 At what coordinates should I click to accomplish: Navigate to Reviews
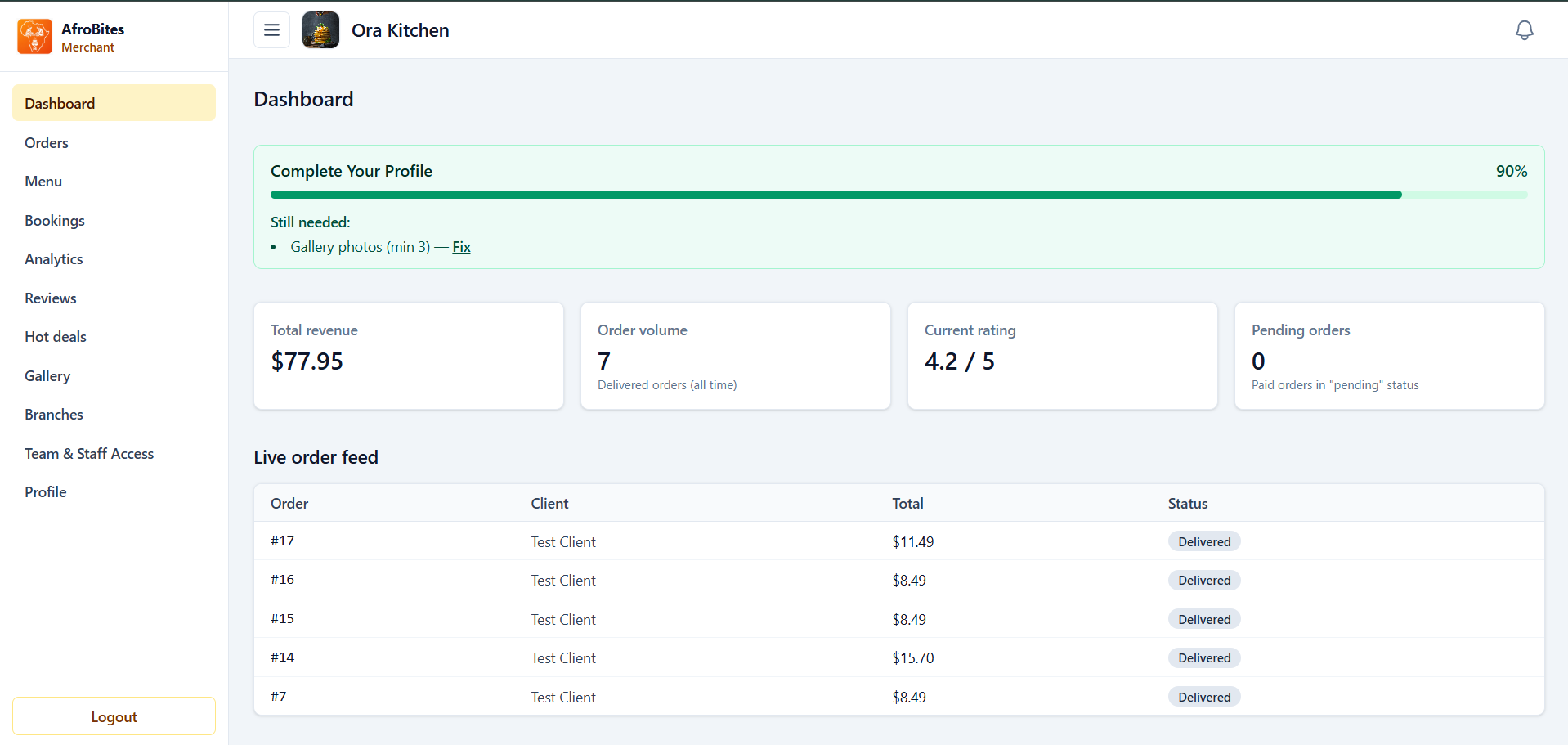tap(114, 298)
